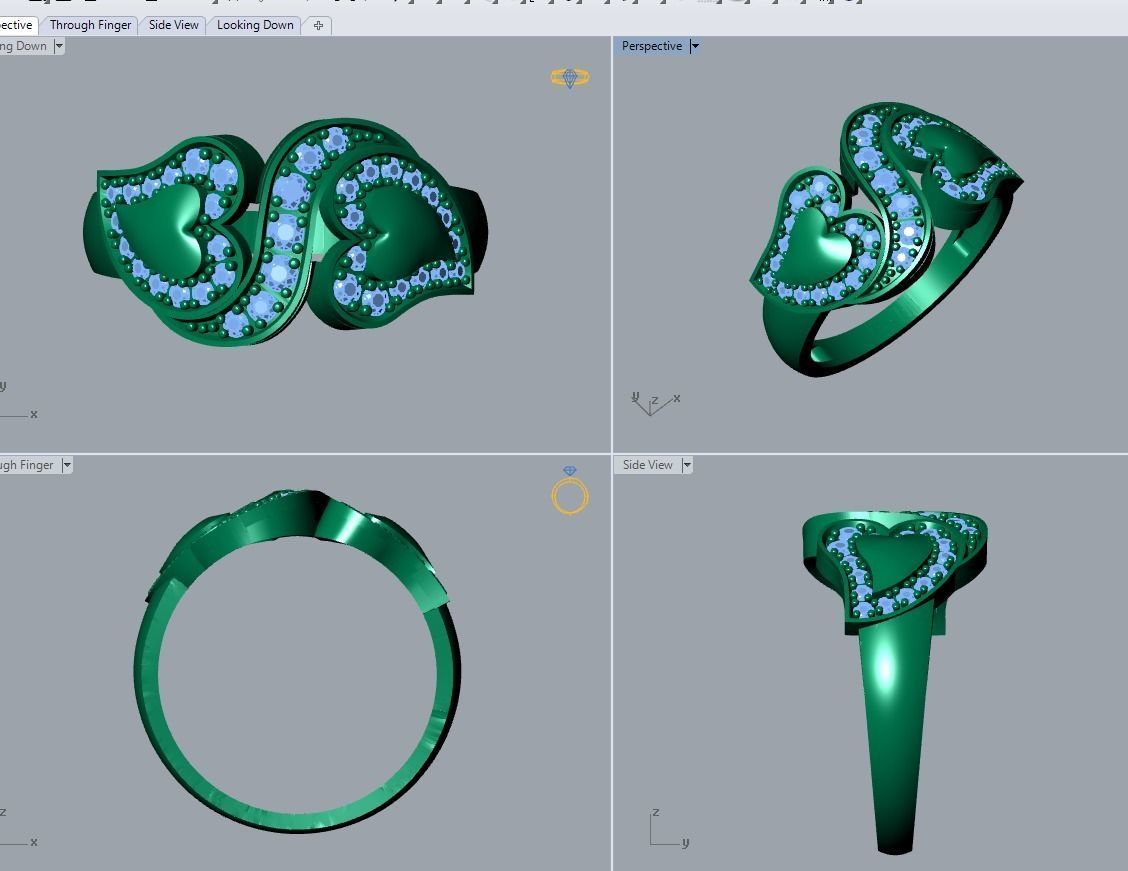
Task: Click the Side View viewport title label
Action: coord(647,465)
